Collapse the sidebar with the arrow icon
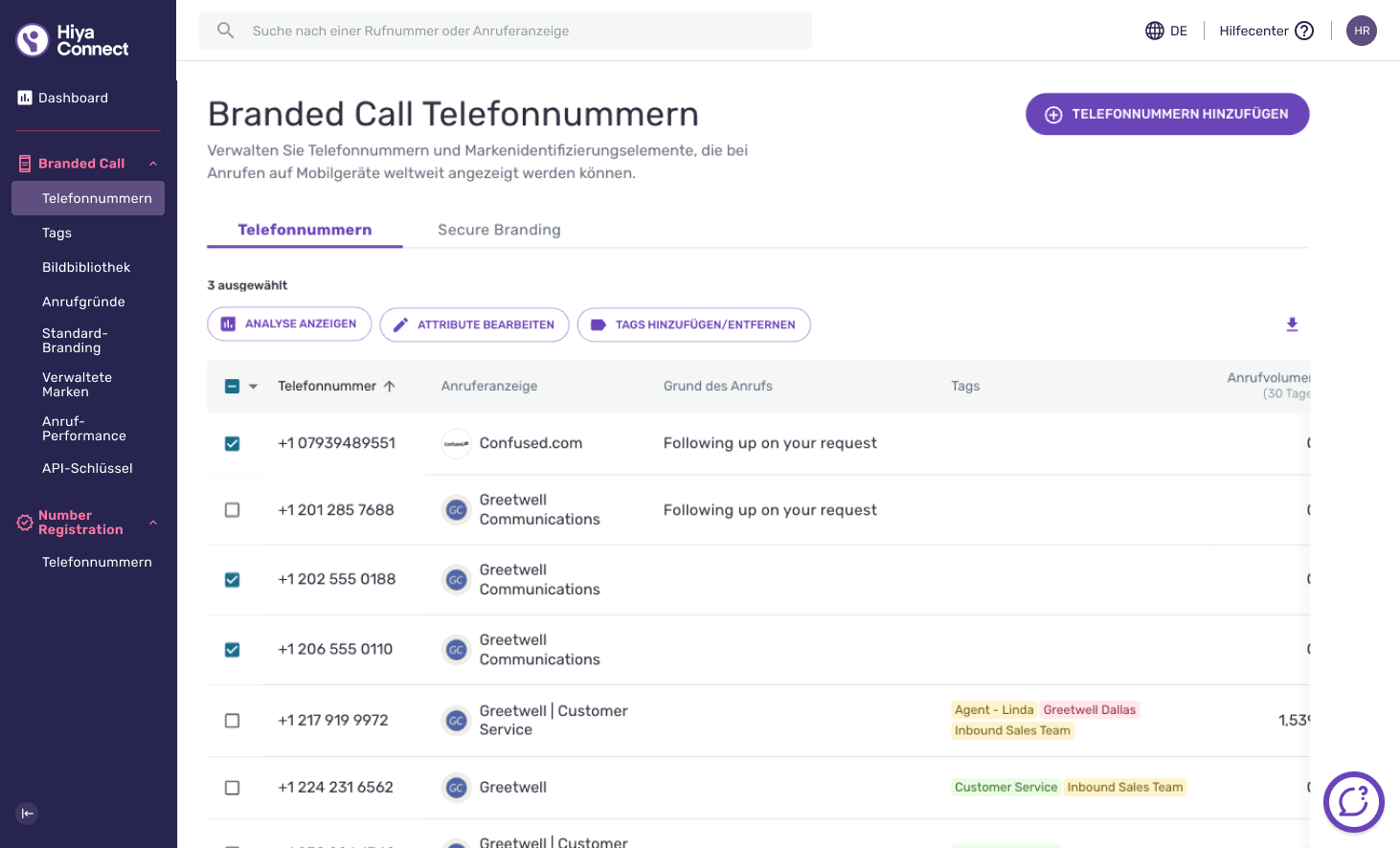 (27, 814)
